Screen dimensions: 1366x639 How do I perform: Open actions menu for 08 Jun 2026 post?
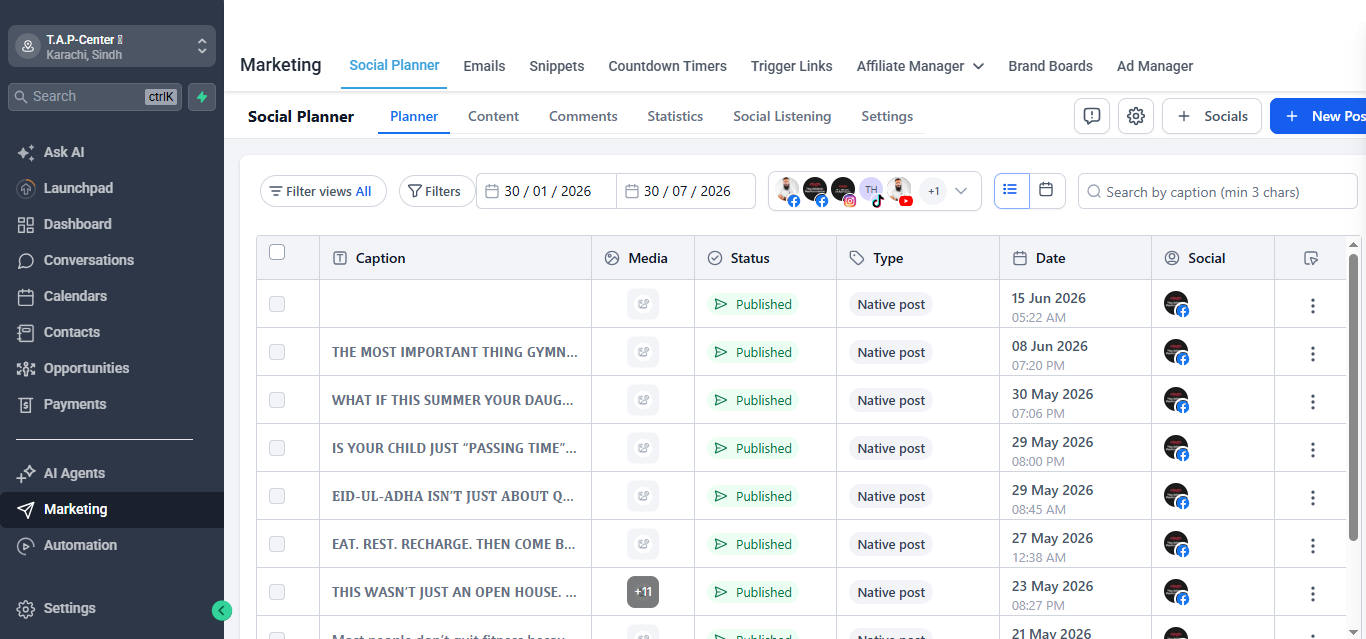(1312, 354)
